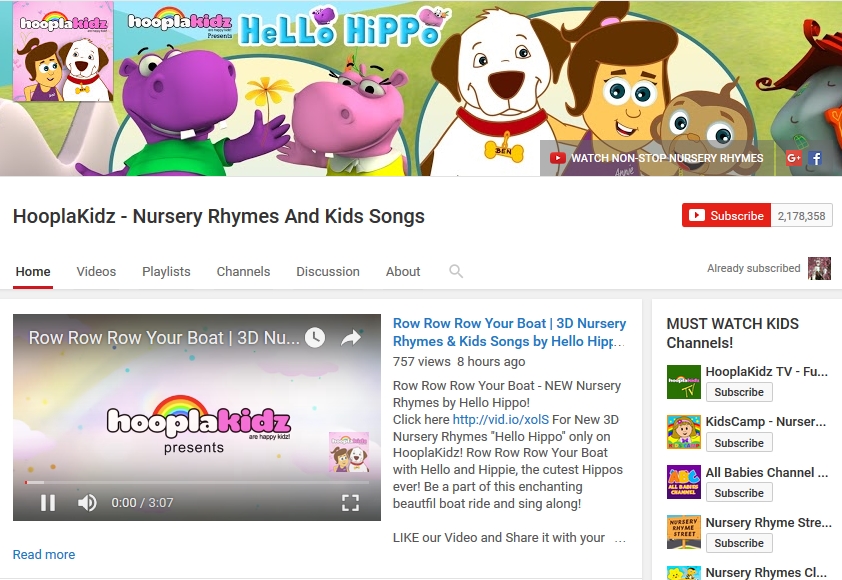This screenshot has height=580, width=842.
Task: Switch to the Home tab
Action: pyautogui.click(x=33, y=271)
